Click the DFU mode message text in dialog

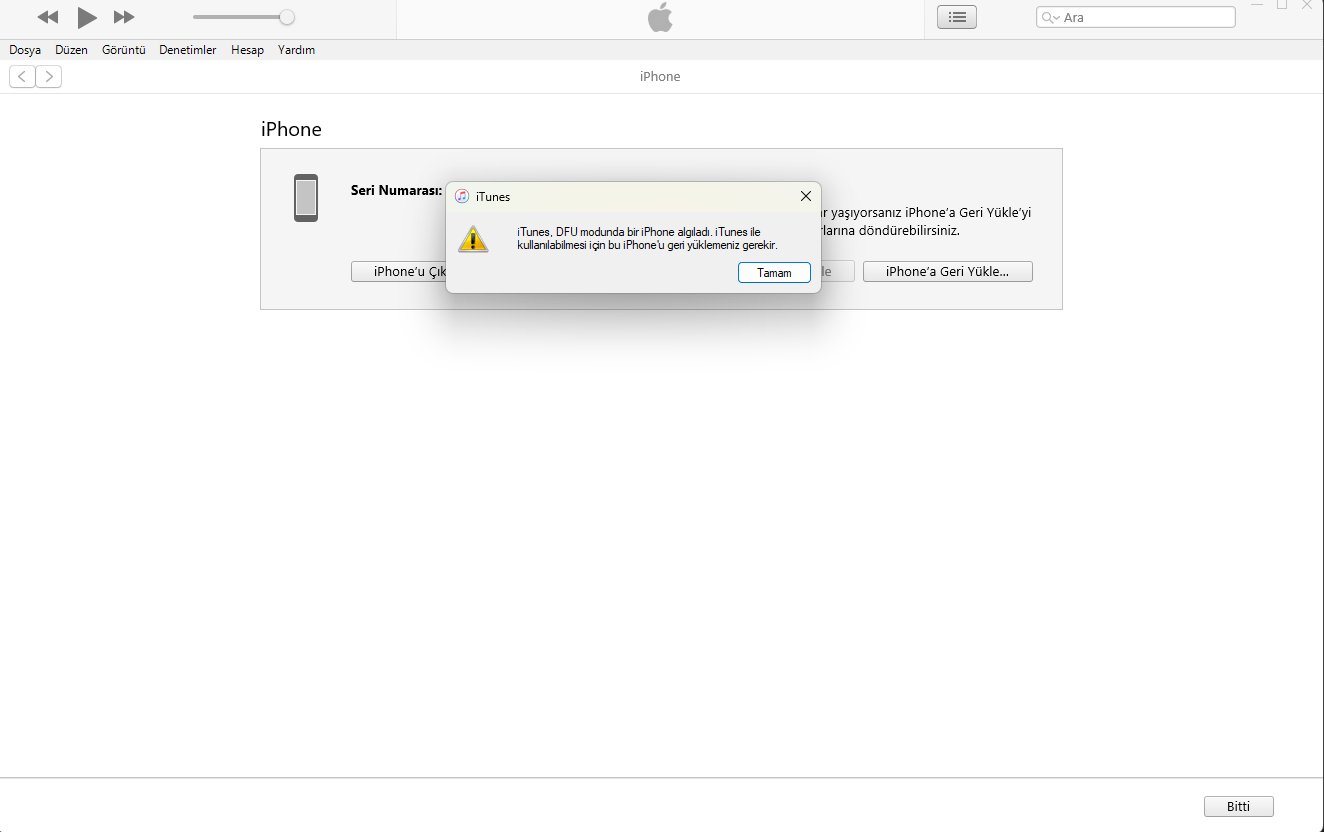click(x=647, y=238)
